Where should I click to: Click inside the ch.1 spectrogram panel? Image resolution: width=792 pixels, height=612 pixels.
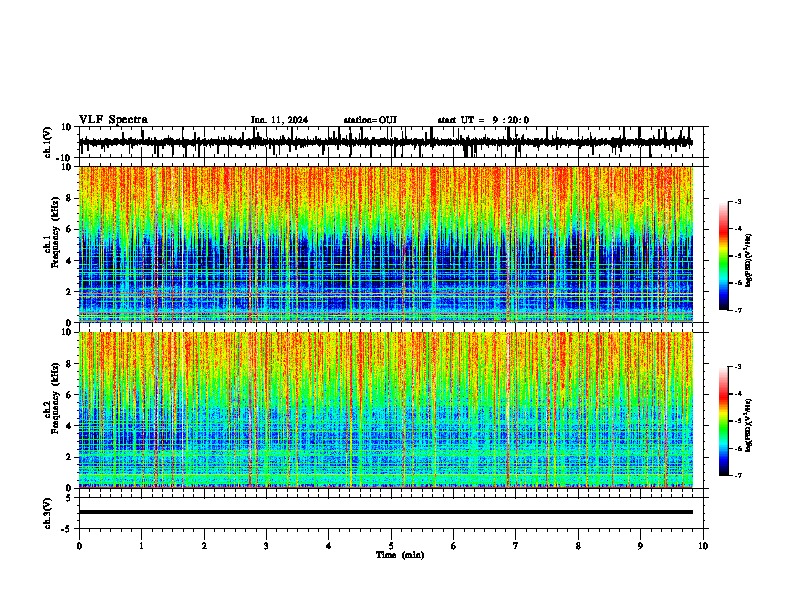(x=386, y=244)
